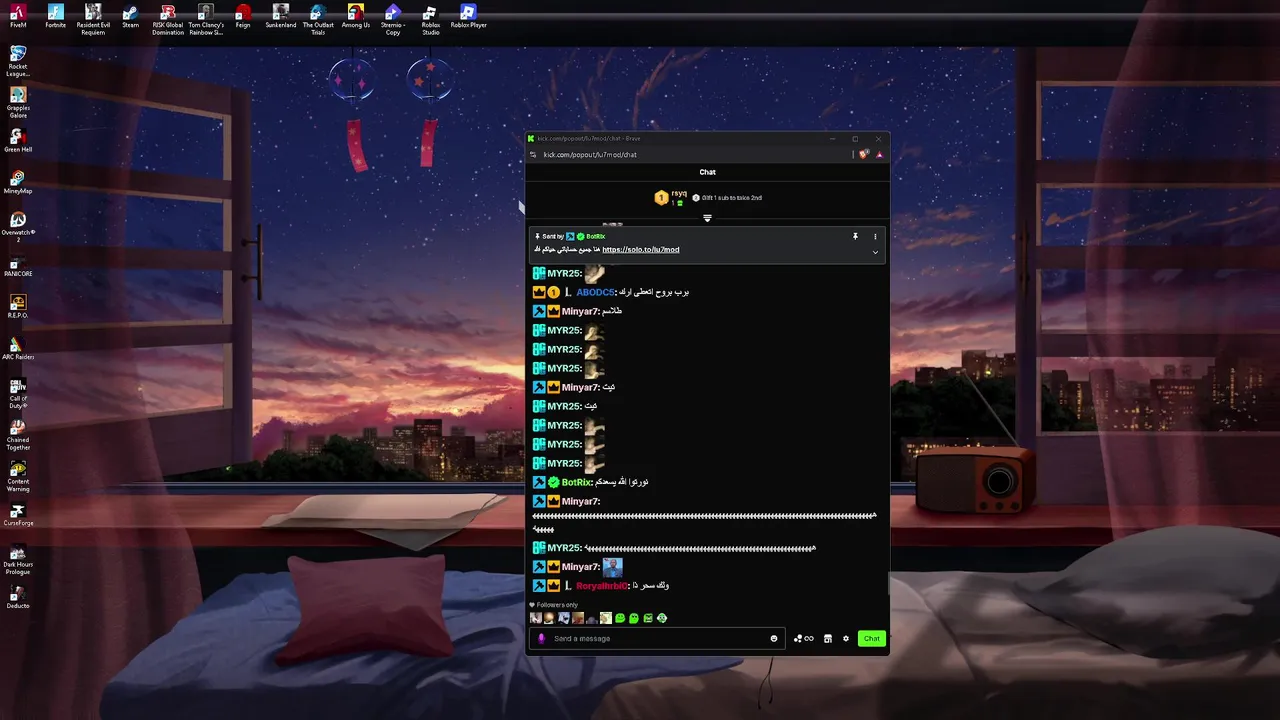1280x720 pixels.
Task: Open the Among Us desktop shortcut
Action: 356,16
